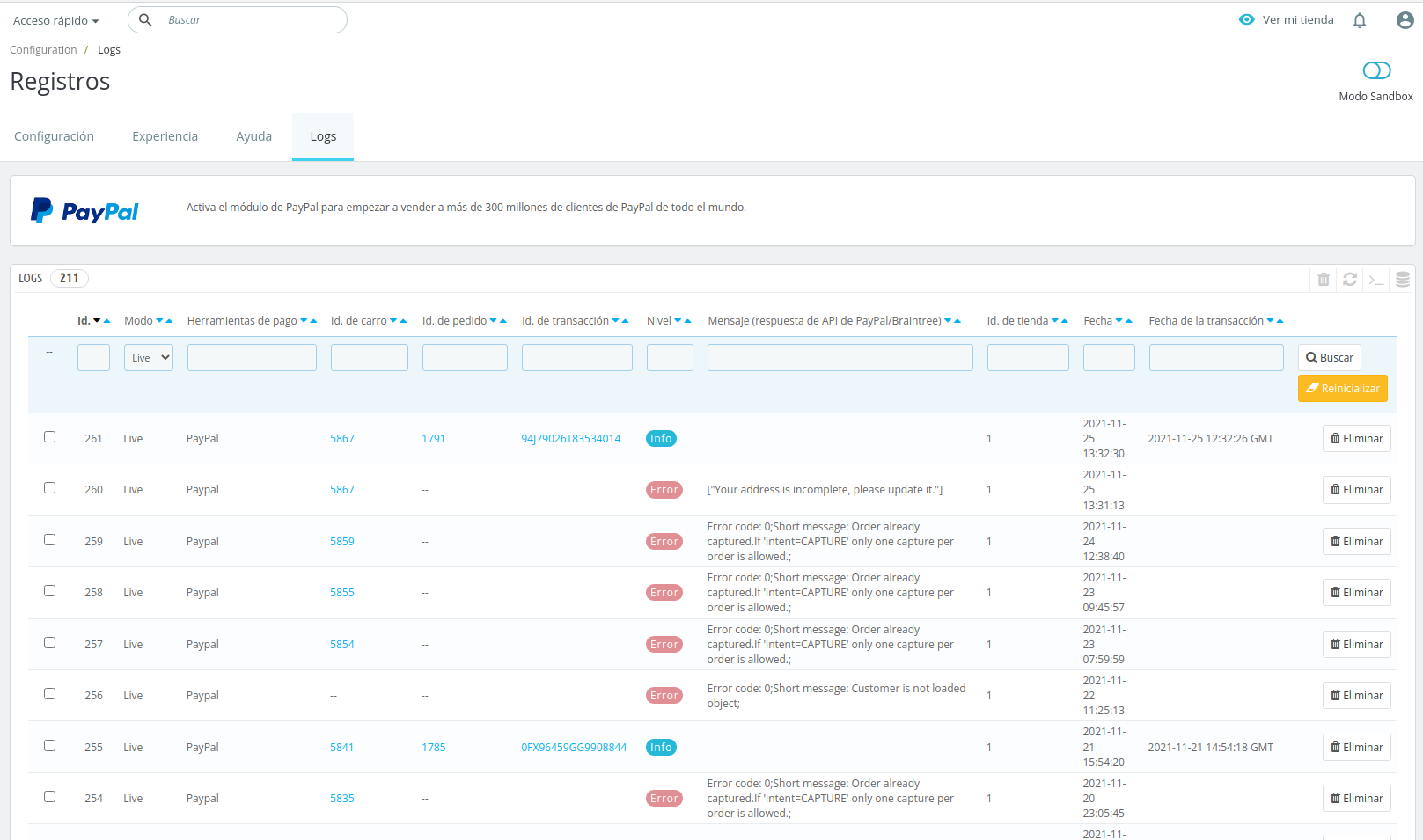Open transaction 94J79026T83534014 link

click(571, 439)
